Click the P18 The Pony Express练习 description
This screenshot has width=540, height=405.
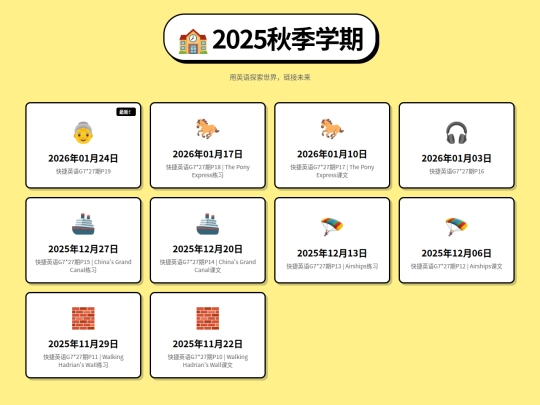tap(208, 171)
